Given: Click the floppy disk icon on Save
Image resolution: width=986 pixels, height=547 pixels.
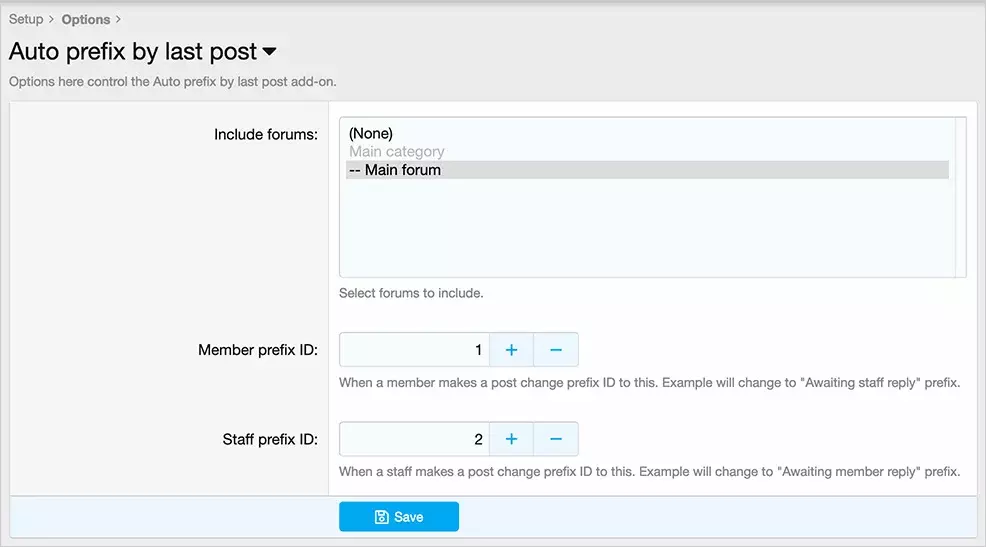Looking at the screenshot, I should pos(381,517).
